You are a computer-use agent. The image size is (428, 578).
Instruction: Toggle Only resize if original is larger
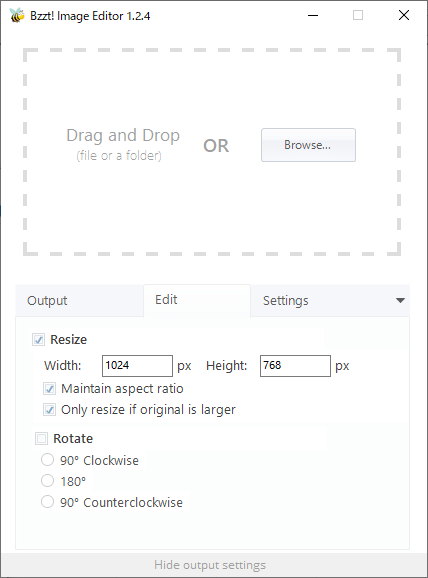(x=49, y=410)
